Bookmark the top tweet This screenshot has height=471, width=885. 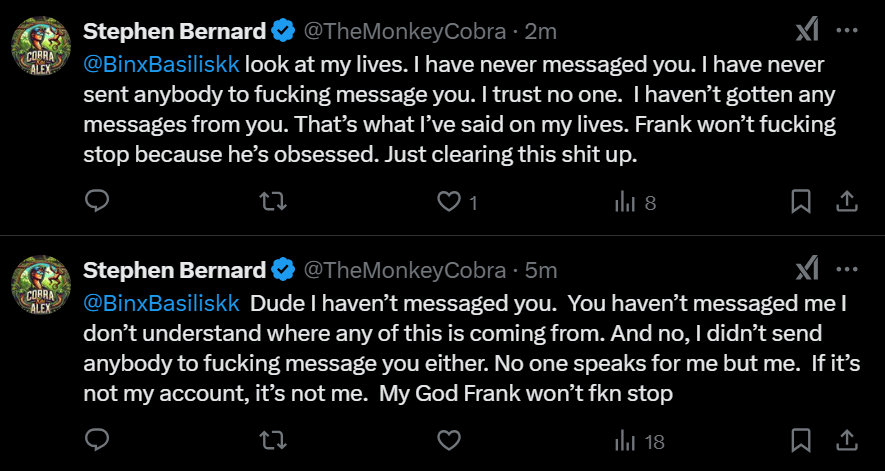801,202
